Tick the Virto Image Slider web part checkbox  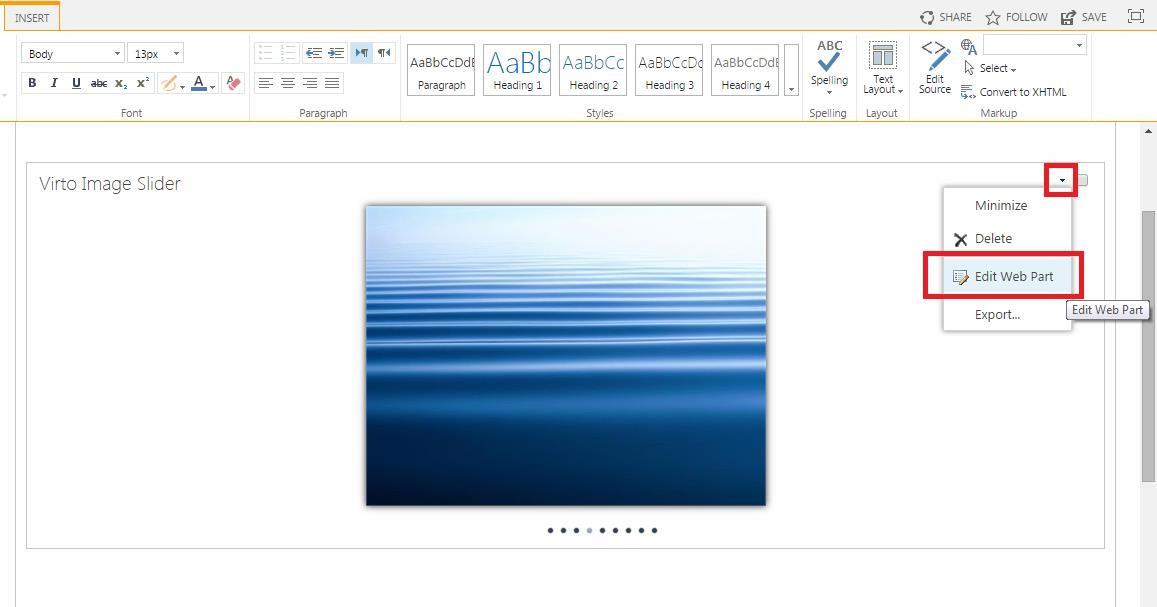(x=1082, y=180)
